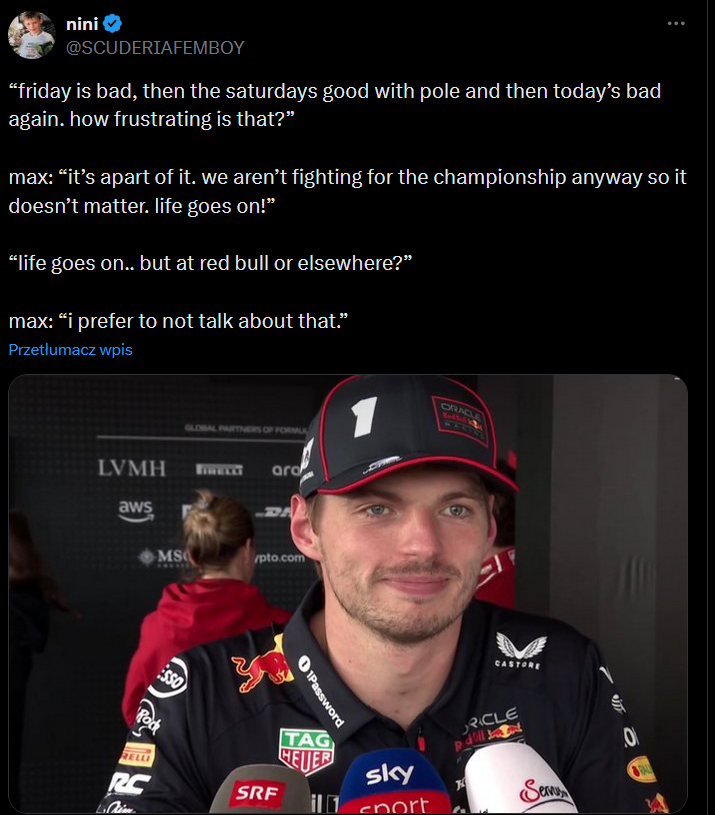Click the red SRF microphone in photo
This screenshot has width=715, height=815.
point(259,791)
